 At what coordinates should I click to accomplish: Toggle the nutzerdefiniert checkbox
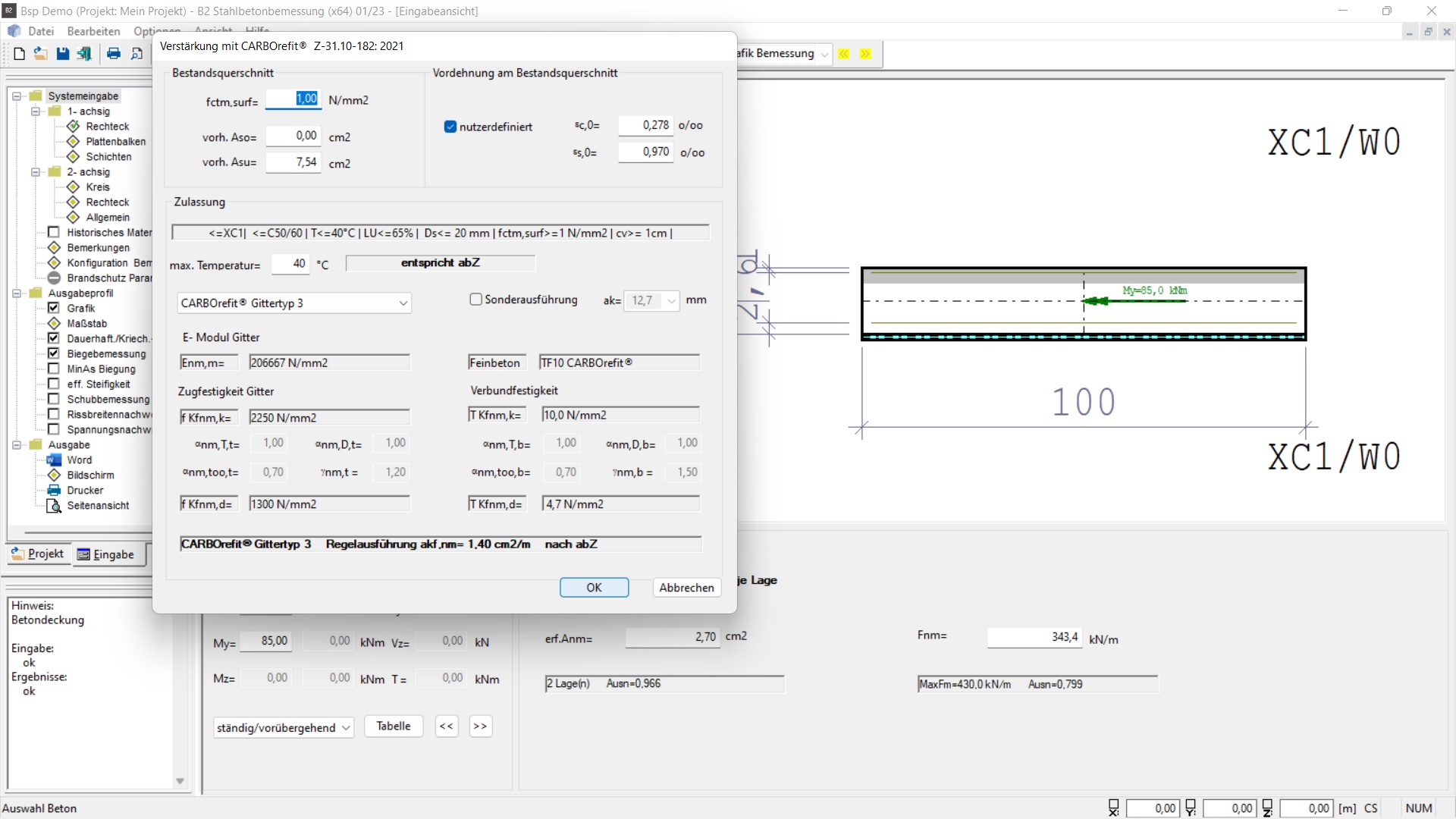[x=450, y=127]
